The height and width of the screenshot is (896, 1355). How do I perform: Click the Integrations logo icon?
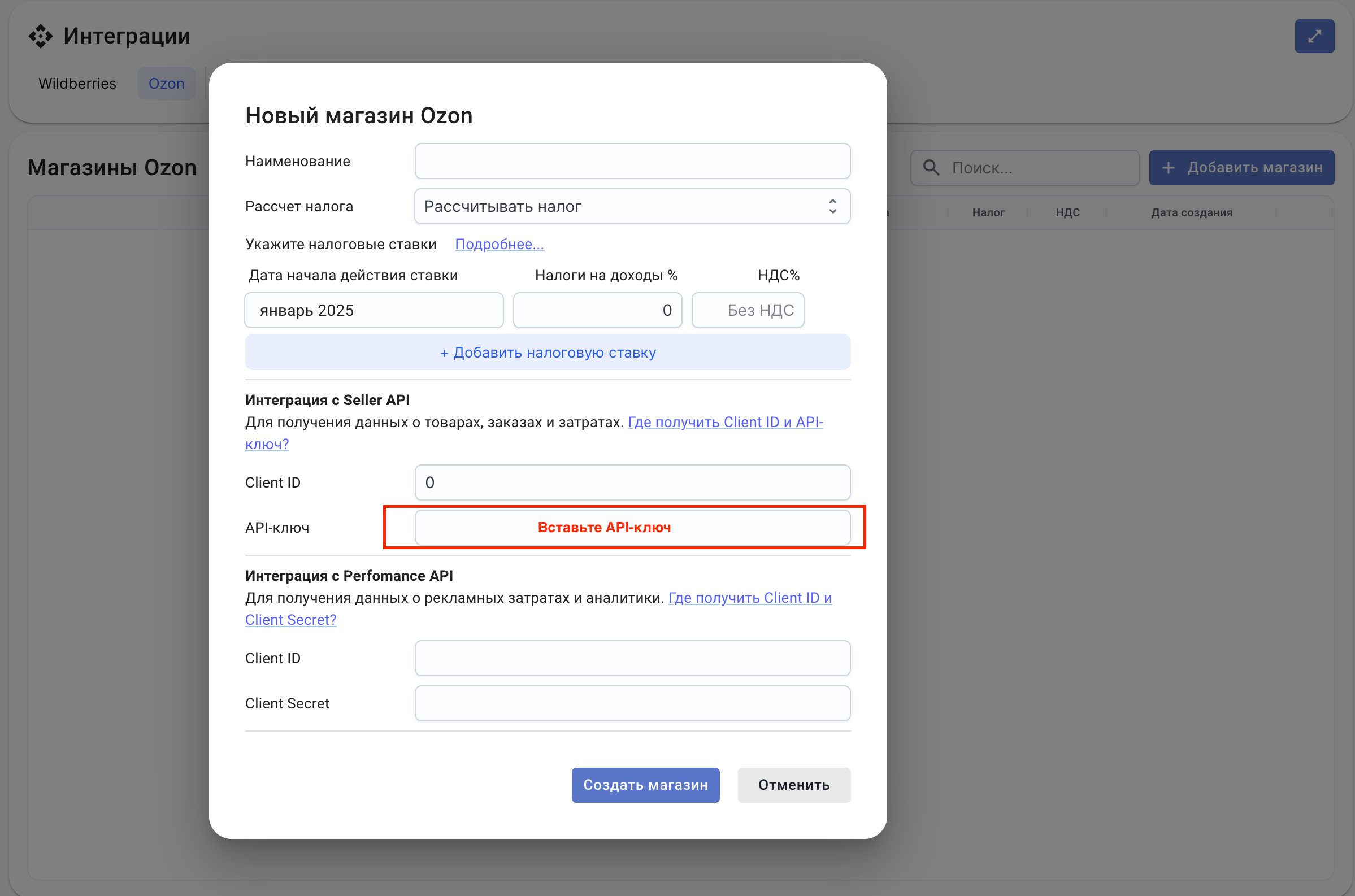[41, 36]
